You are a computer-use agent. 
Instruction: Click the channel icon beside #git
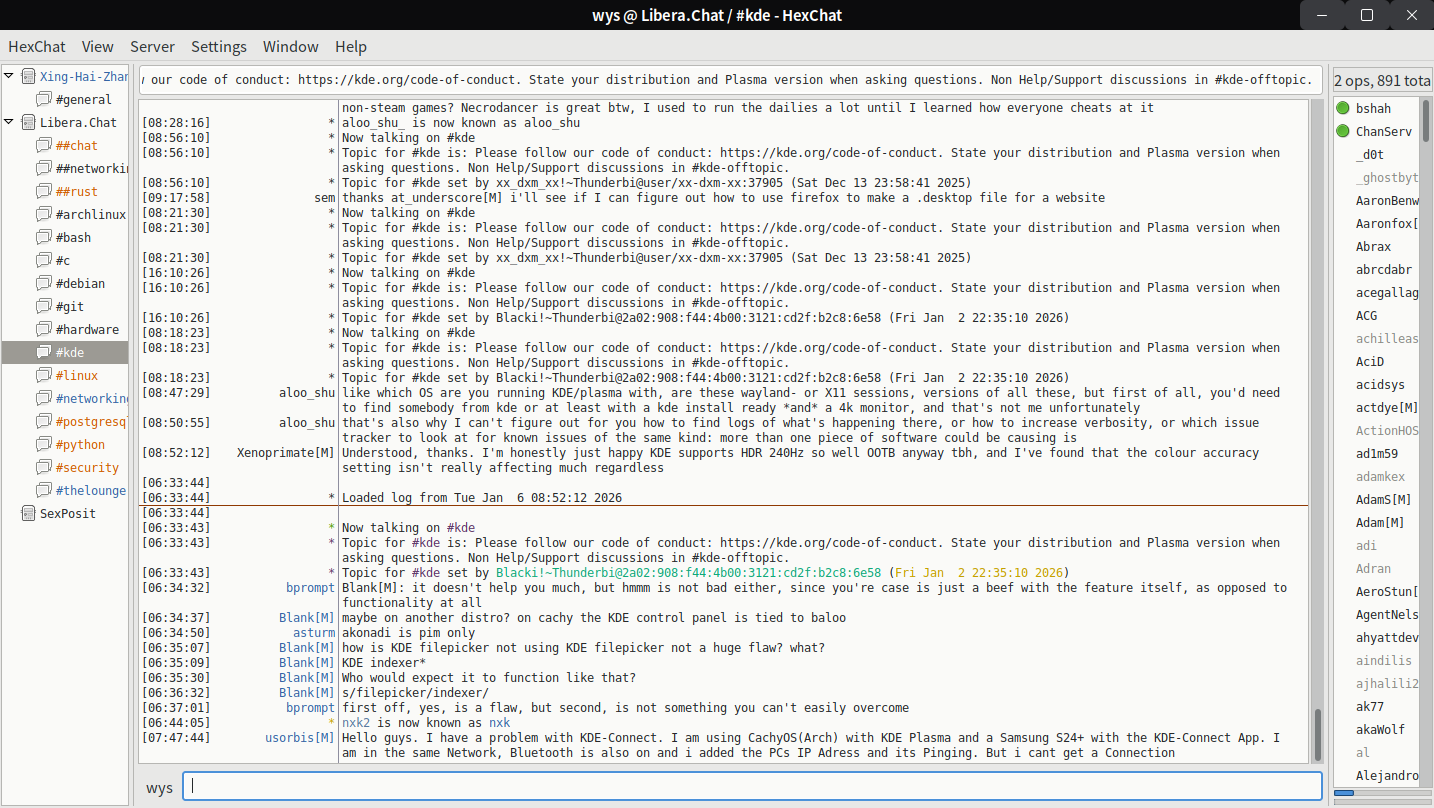tap(44, 306)
